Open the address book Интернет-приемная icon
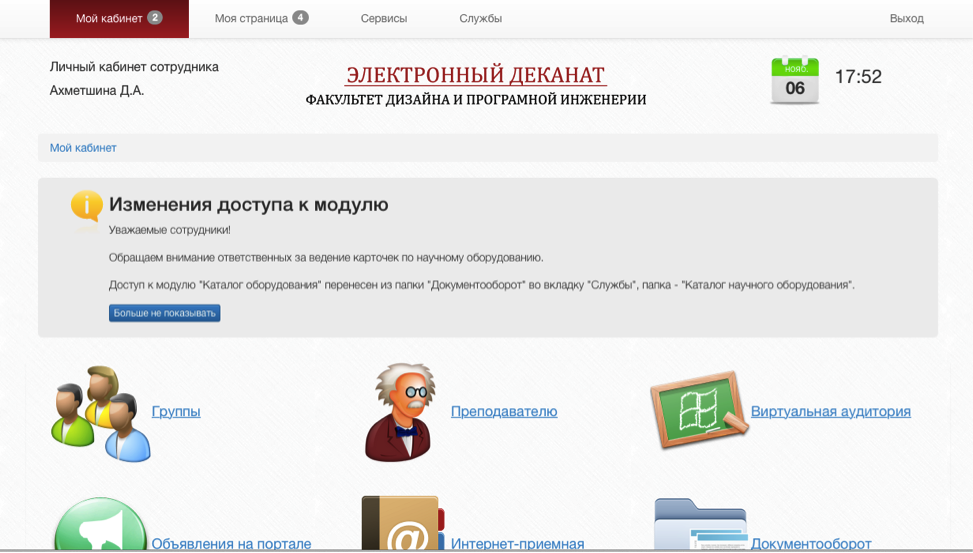The image size is (973, 553). pos(403,523)
